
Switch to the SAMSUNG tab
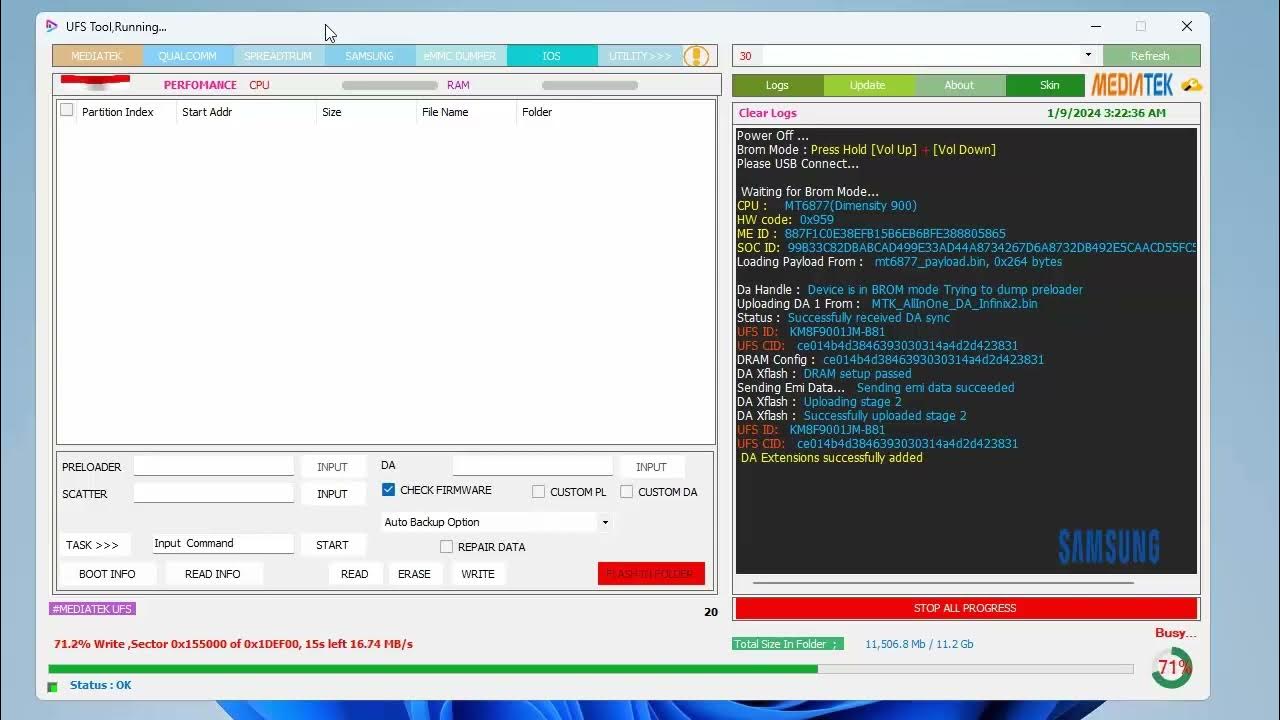tap(369, 56)
